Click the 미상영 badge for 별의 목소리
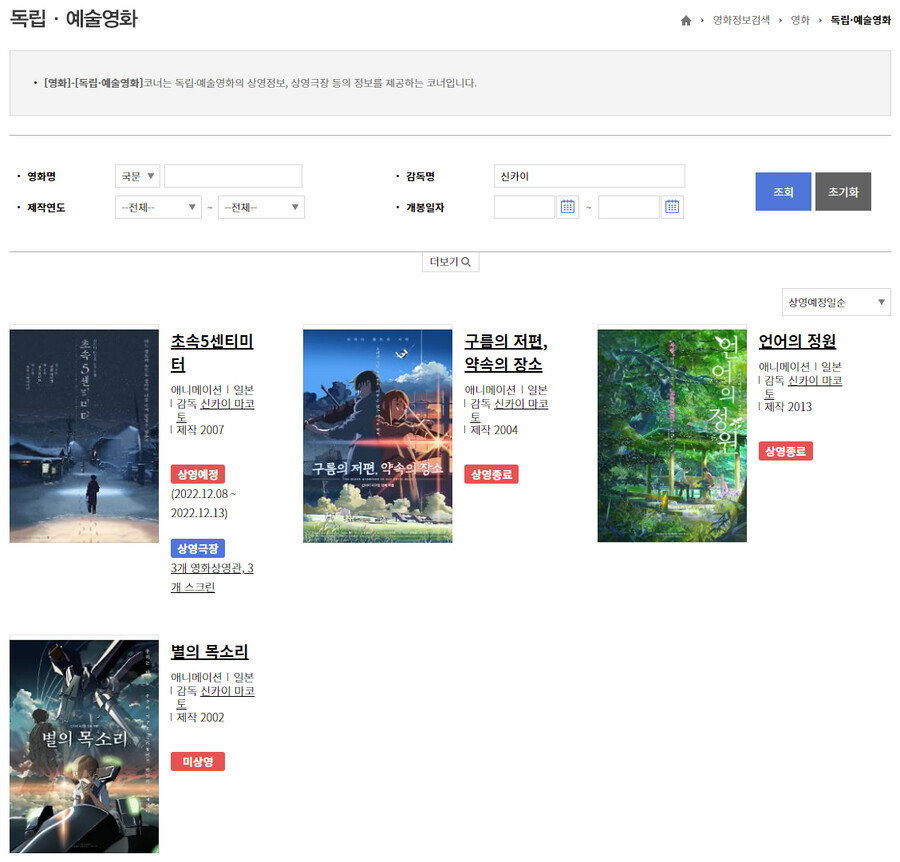 click(x=197, y=762)
